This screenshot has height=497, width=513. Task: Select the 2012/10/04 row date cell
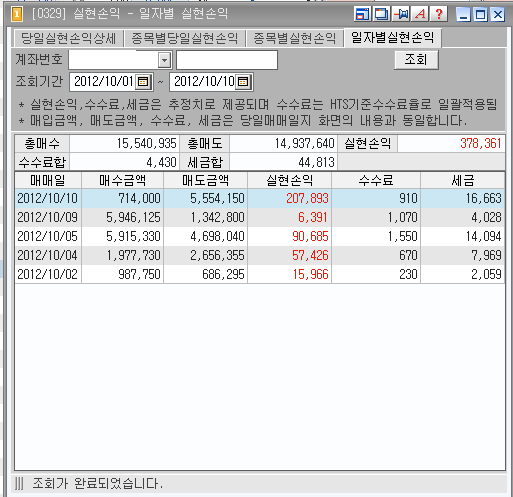[x=48, y=255]
